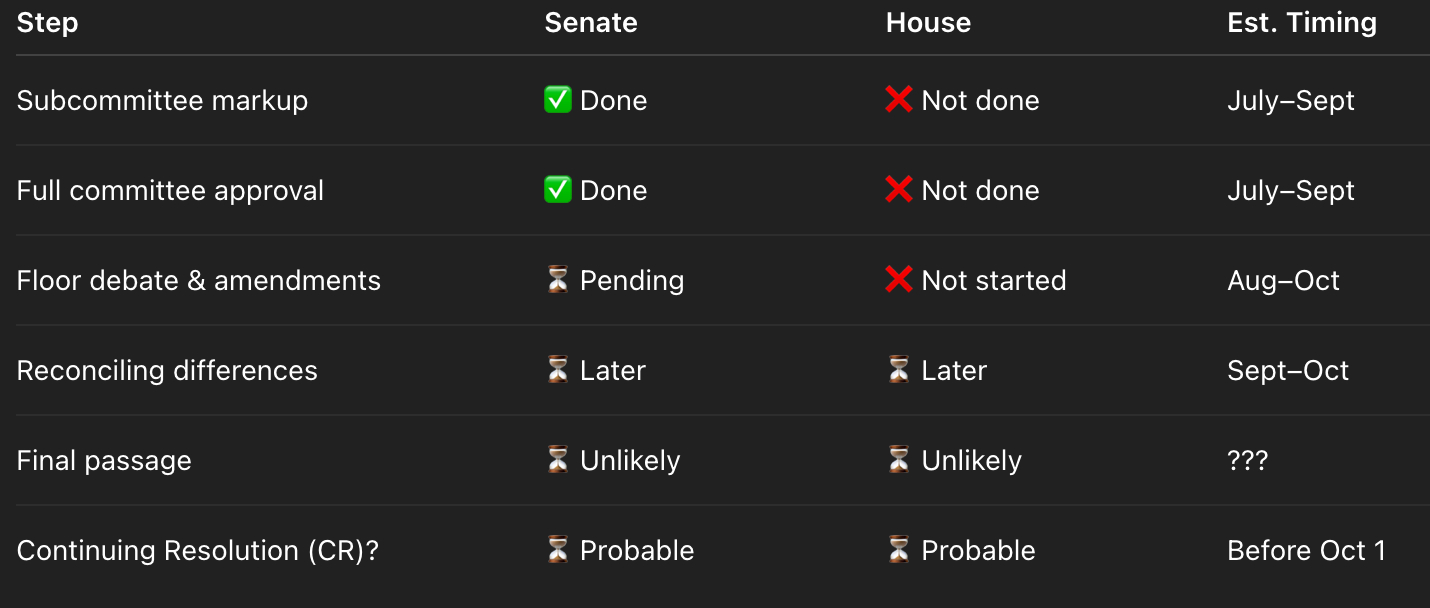Screen dimensions: 1430x608
Task: Click green checkmark in Subcommittee markup Senate cell
Action: [x=557, y=100]
